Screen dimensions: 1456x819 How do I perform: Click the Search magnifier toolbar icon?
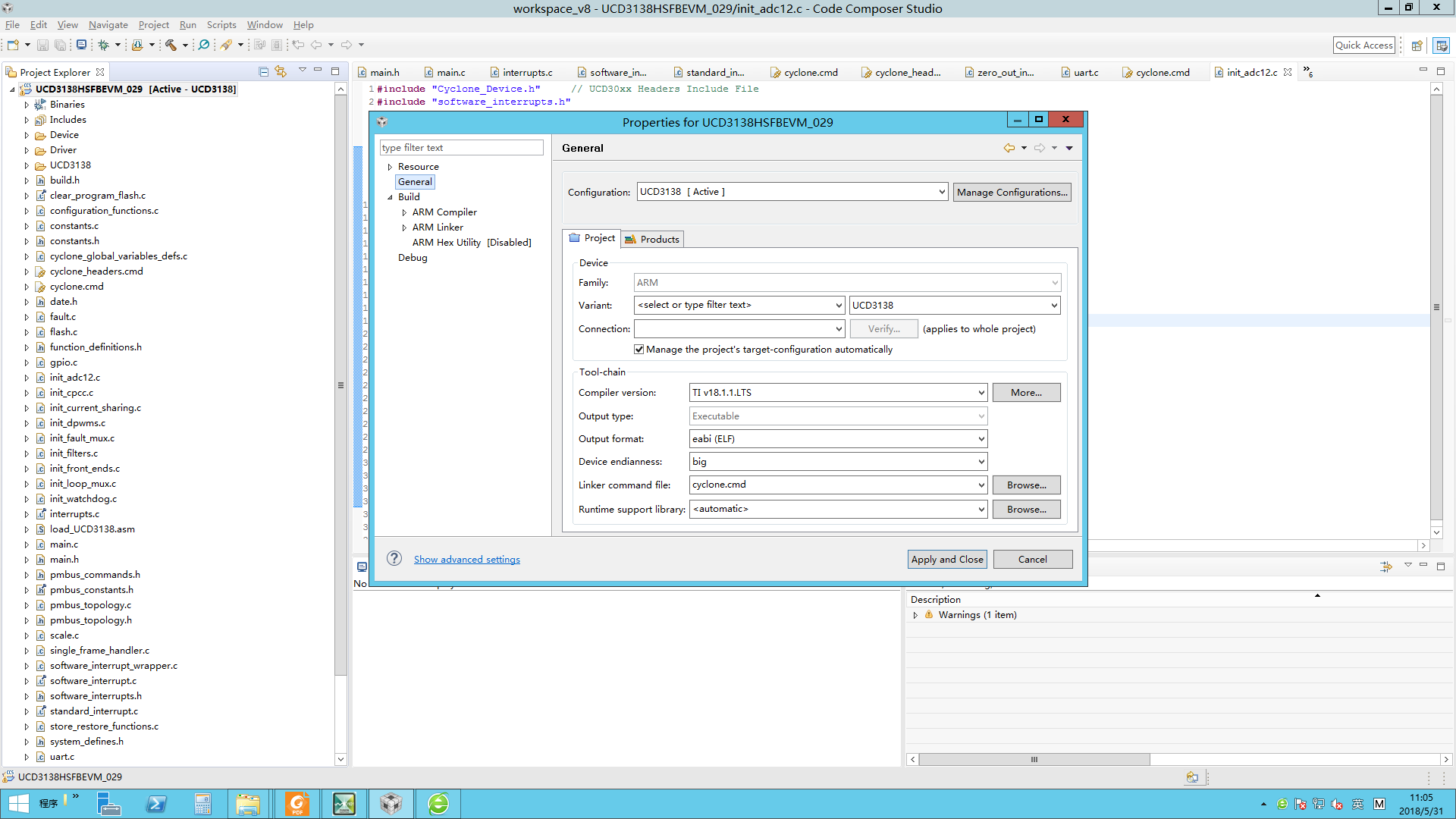tap(204, 45)
